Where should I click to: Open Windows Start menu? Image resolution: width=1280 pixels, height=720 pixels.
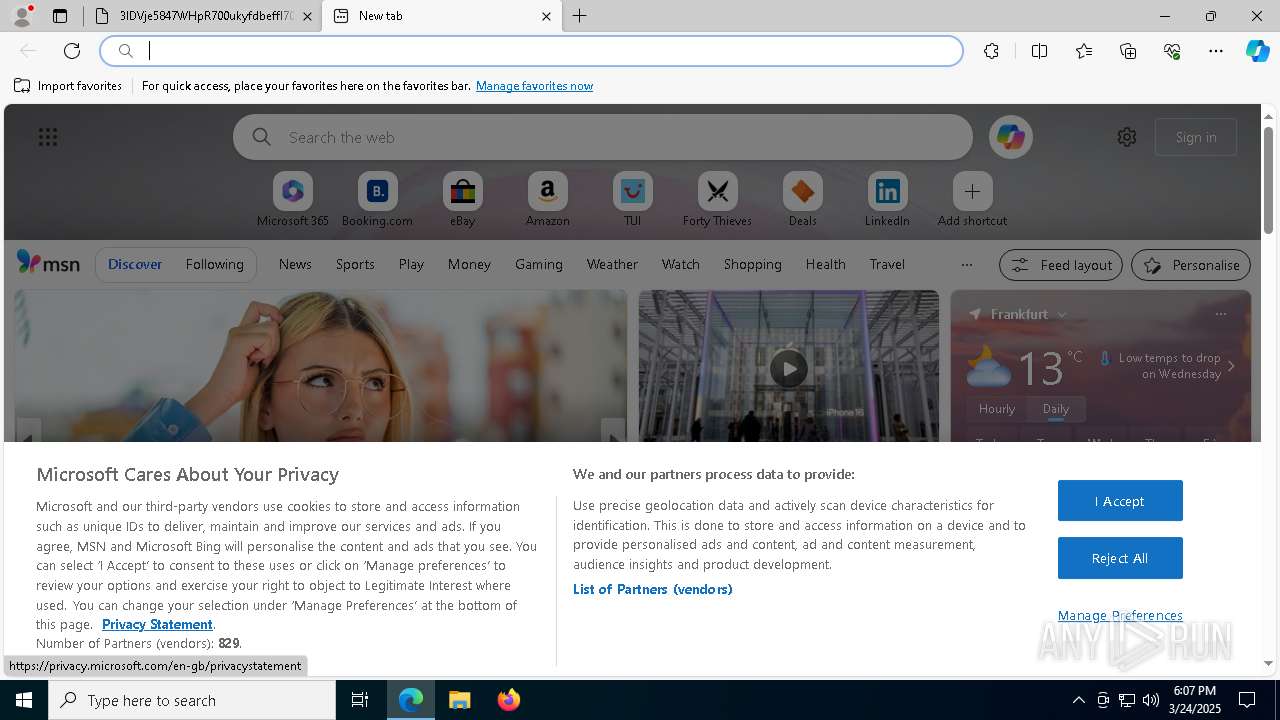click(24, 700)
